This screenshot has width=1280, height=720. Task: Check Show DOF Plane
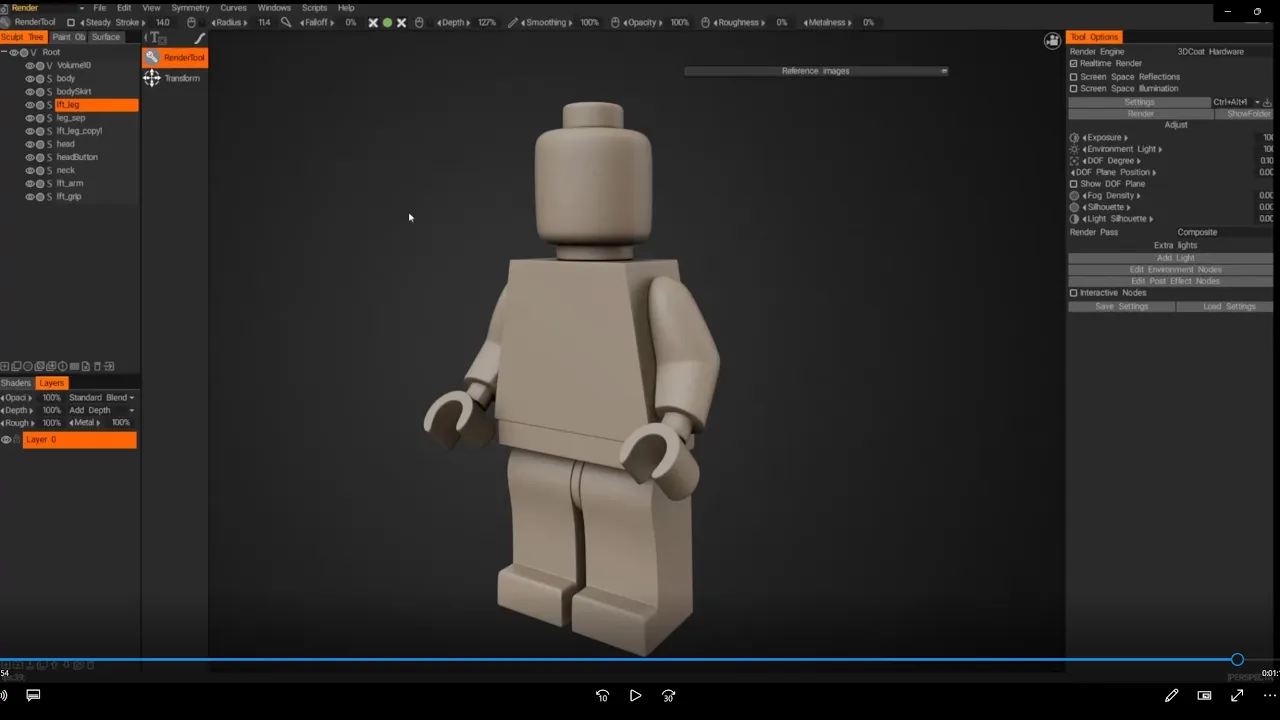point(1074,184)
